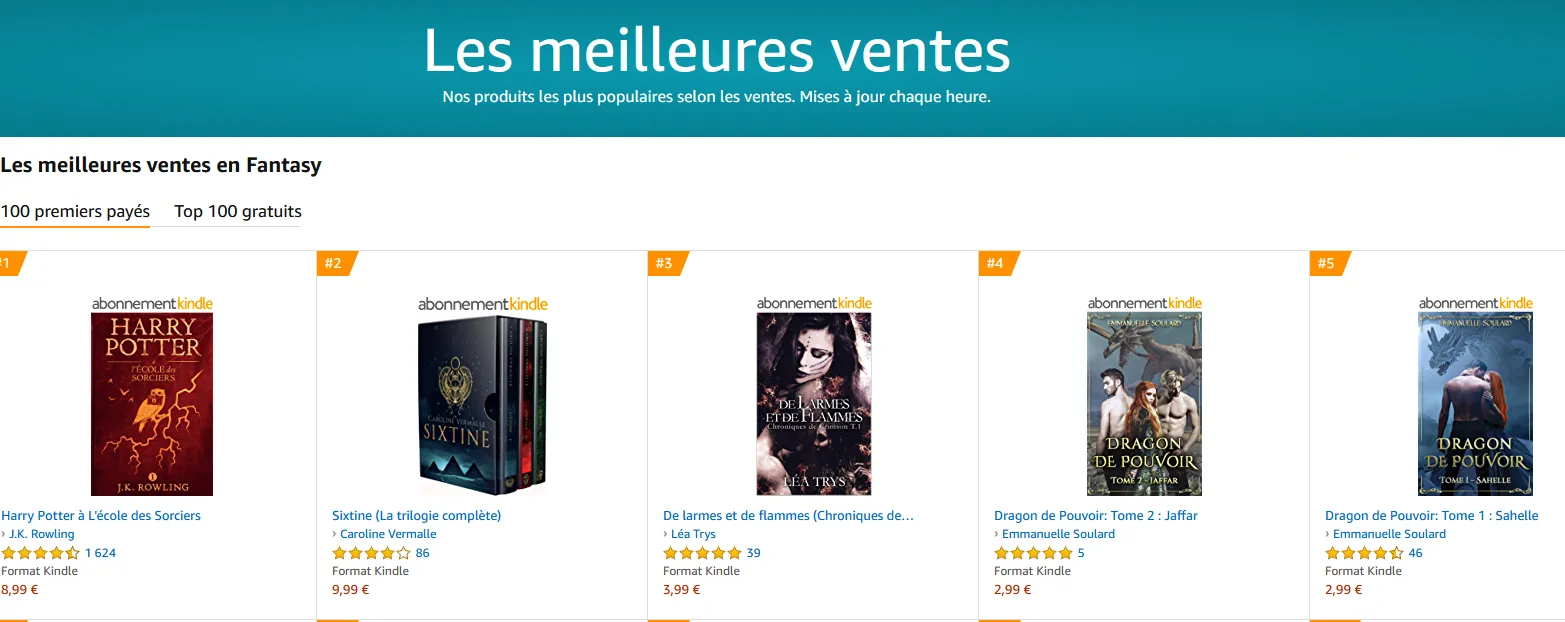Open the Sixtine trilogy box set cover
The image size is (1565, 622).
point(483,404)
